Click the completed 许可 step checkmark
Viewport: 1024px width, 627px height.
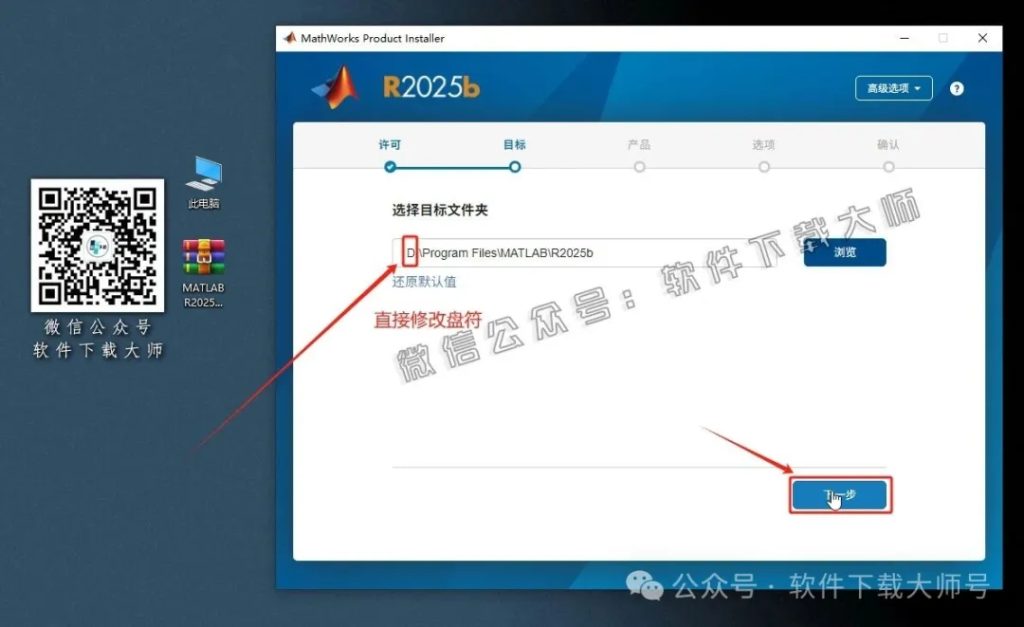(389, 167)
